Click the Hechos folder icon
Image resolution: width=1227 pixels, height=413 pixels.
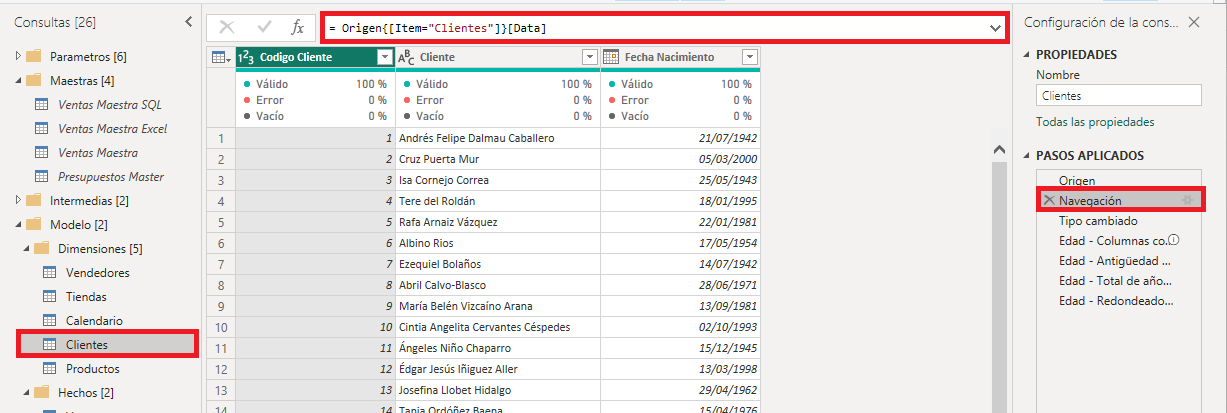coord(42,392)
